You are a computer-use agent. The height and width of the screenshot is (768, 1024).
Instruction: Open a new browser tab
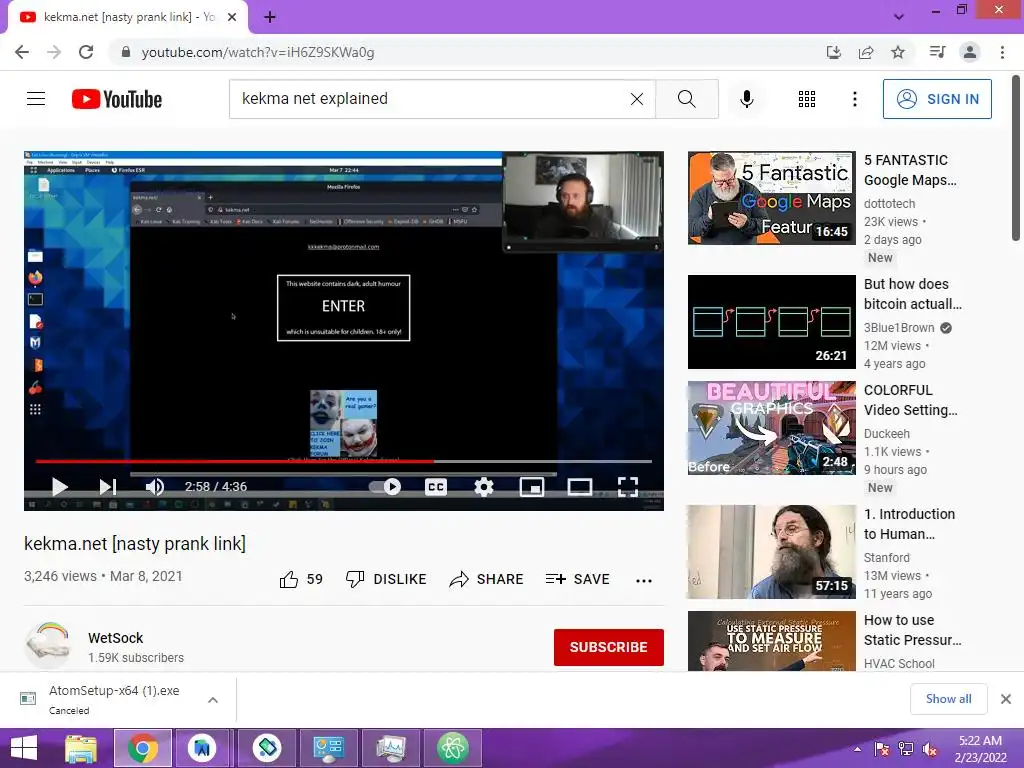270,17
